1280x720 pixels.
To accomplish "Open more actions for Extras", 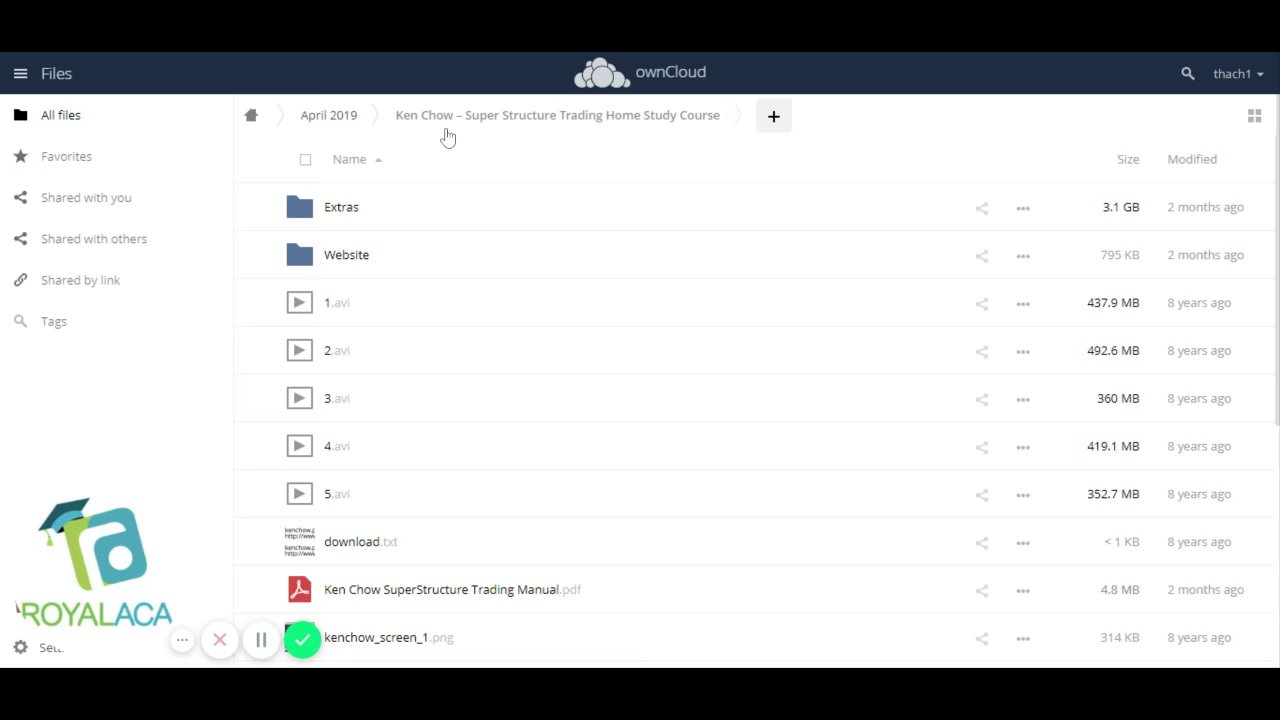I will click(1022, 208).
